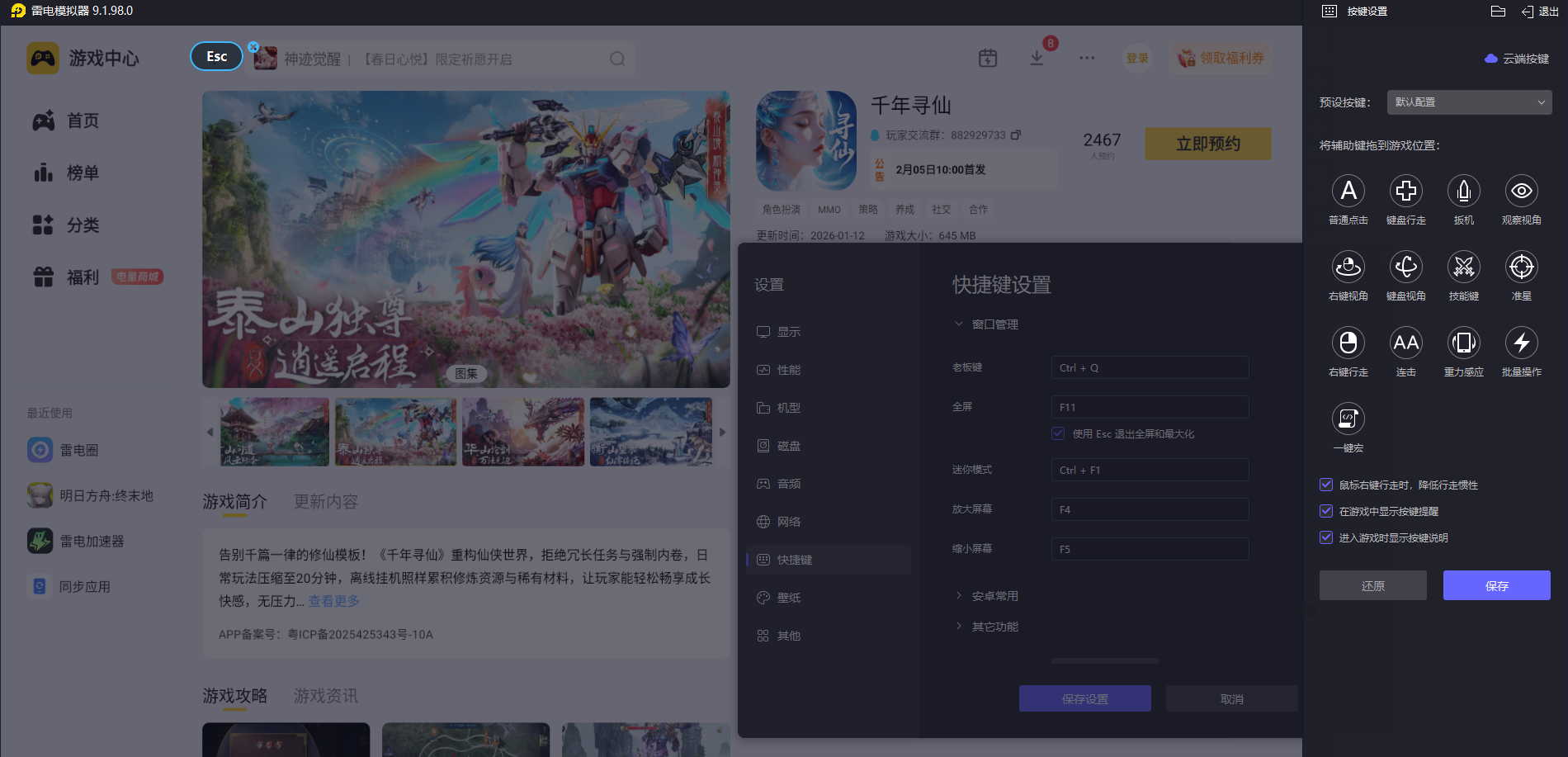Screen dimensions: 1568x757
Task: Click the 领取福利券 button
Action: click(x=1221, y=58)
